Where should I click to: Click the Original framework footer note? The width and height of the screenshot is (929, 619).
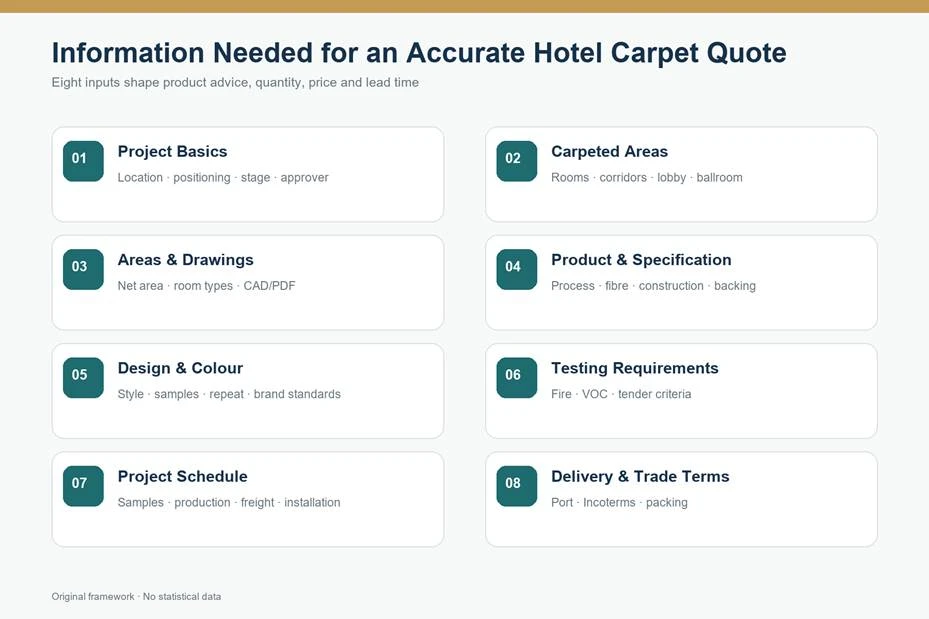point(136,596)
